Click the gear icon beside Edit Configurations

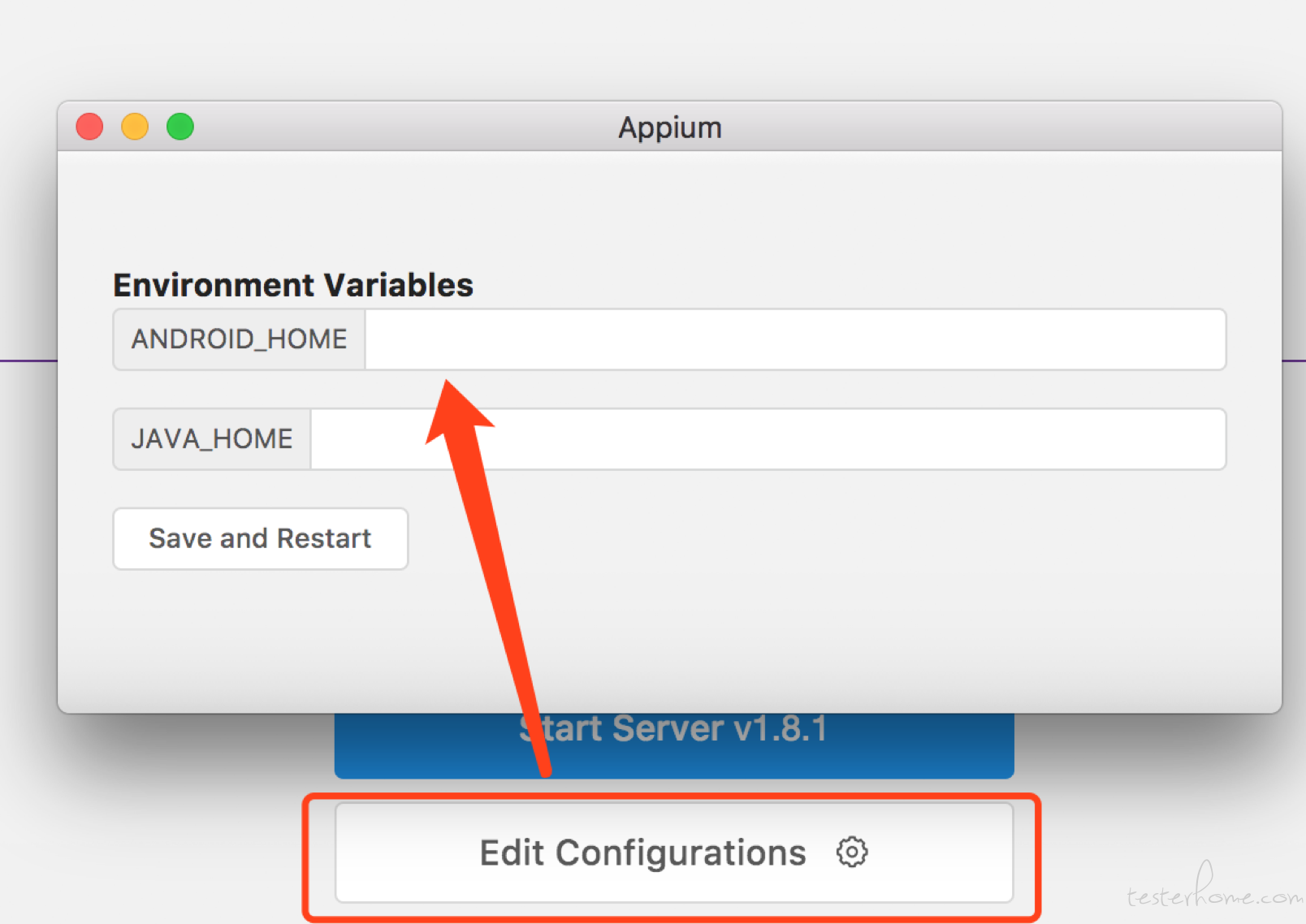coord(852,853)
